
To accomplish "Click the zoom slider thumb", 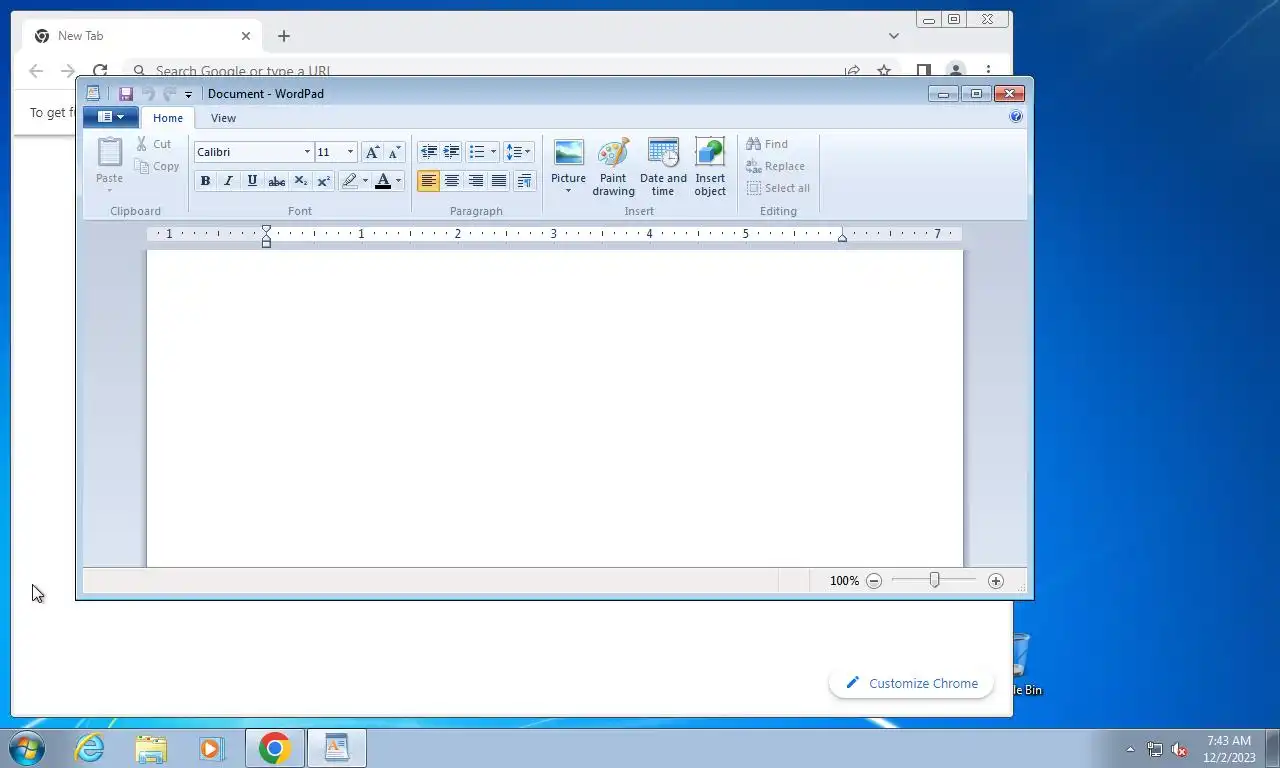I will point(934,580).
